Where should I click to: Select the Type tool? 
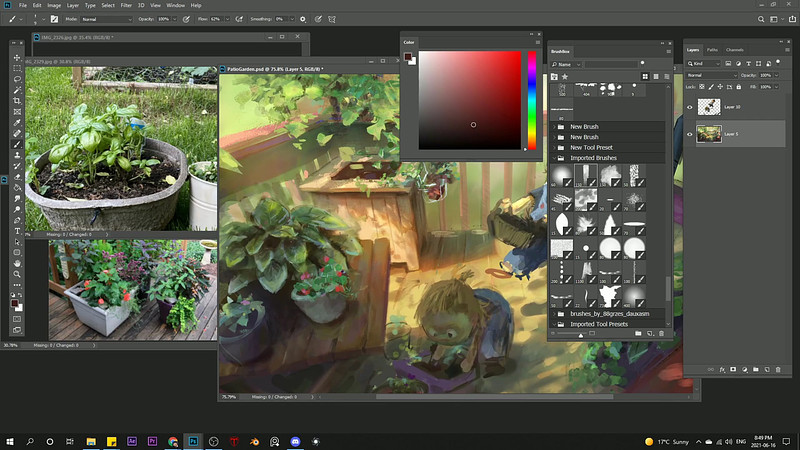pyautogui.click(x=17, y=231)
